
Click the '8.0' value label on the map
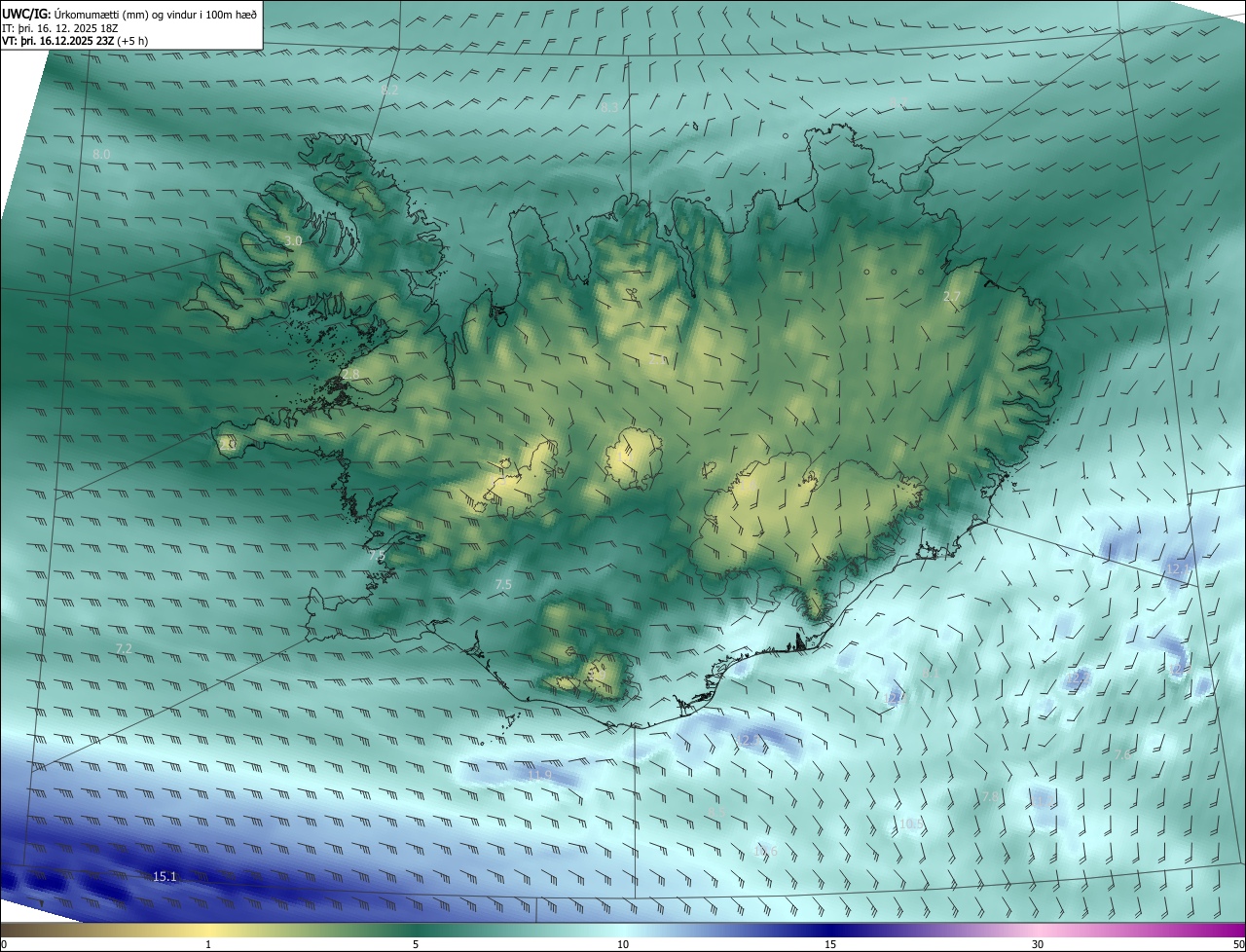pos(101,155)
